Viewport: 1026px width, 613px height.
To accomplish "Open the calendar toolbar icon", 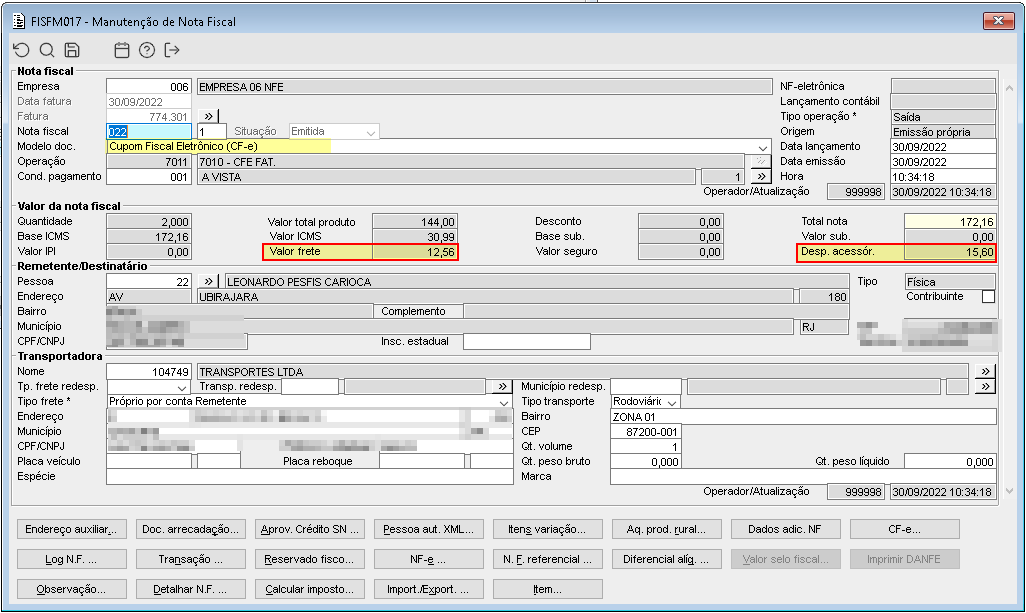I will pyautogui.click(x=122, y=50).
